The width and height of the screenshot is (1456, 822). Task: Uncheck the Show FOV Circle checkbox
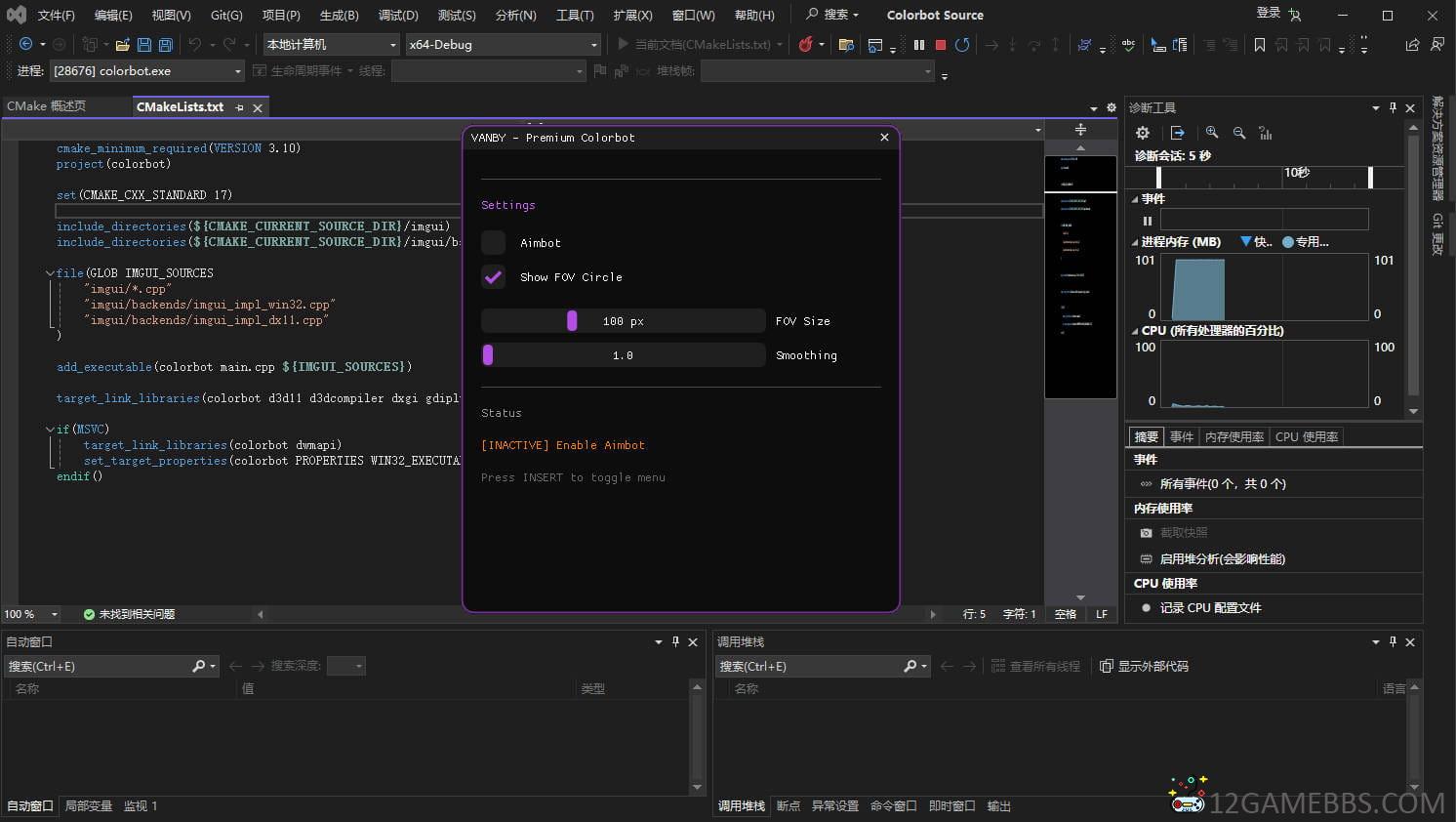pos(494,277)
